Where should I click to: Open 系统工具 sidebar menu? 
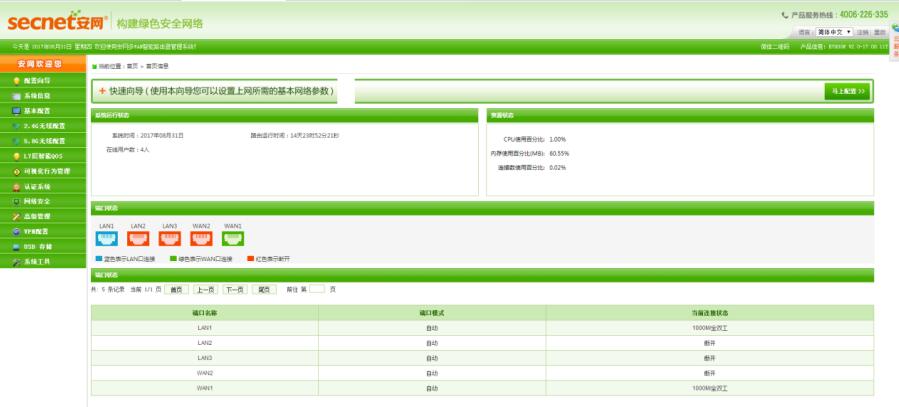[x=43, y=261]
